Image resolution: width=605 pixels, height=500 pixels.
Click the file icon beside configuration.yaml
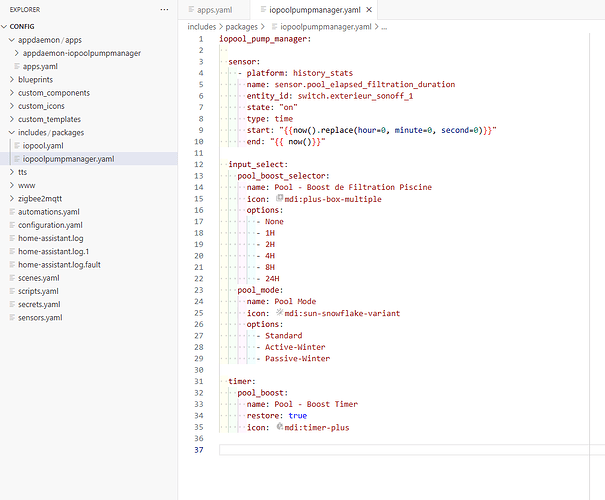pos(12,225)
